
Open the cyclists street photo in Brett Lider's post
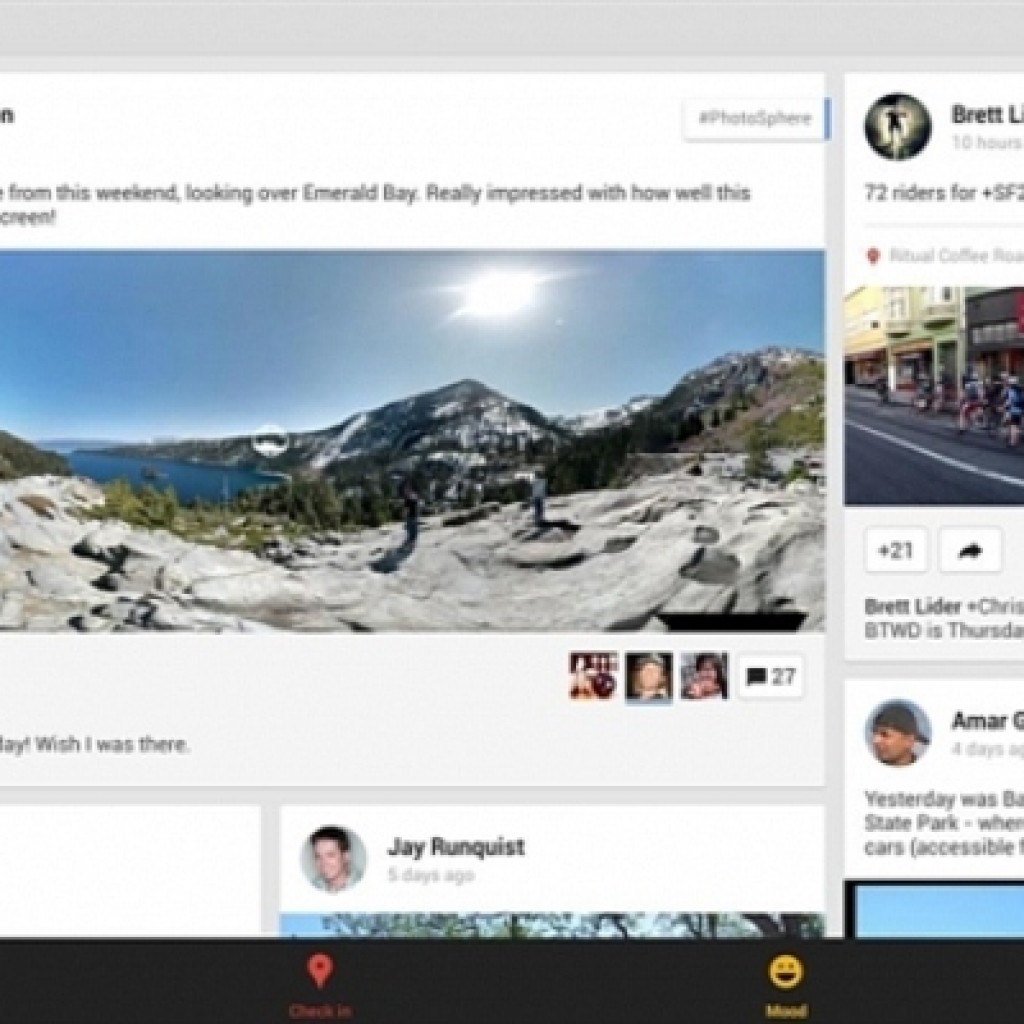coord(934,396)
